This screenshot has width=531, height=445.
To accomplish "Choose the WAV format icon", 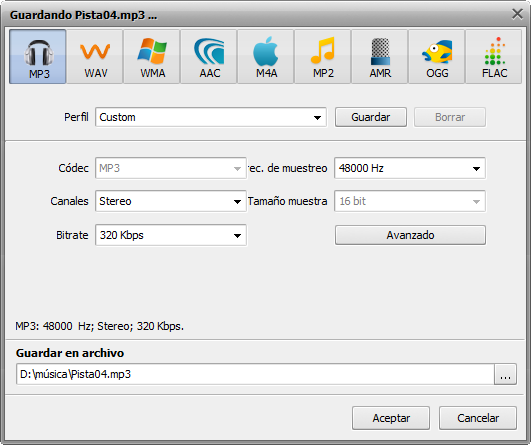I will (x=95, y=57).
